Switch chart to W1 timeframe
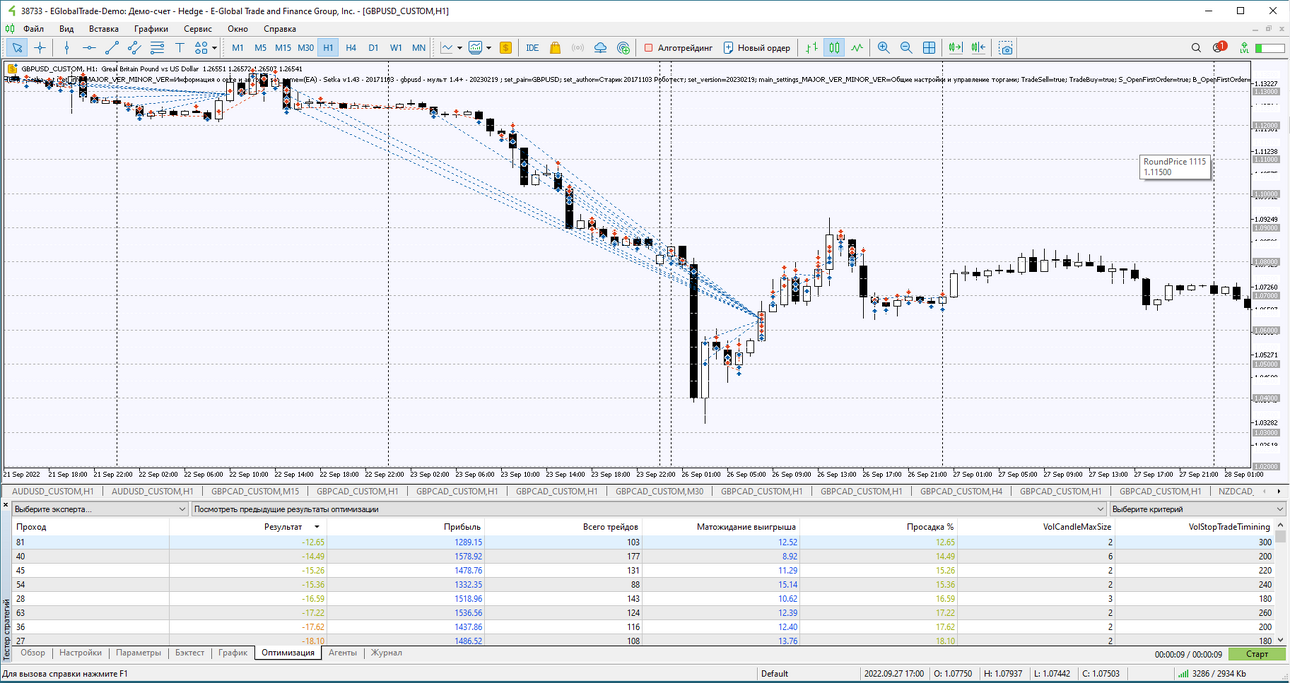 [x=396, y=47]
